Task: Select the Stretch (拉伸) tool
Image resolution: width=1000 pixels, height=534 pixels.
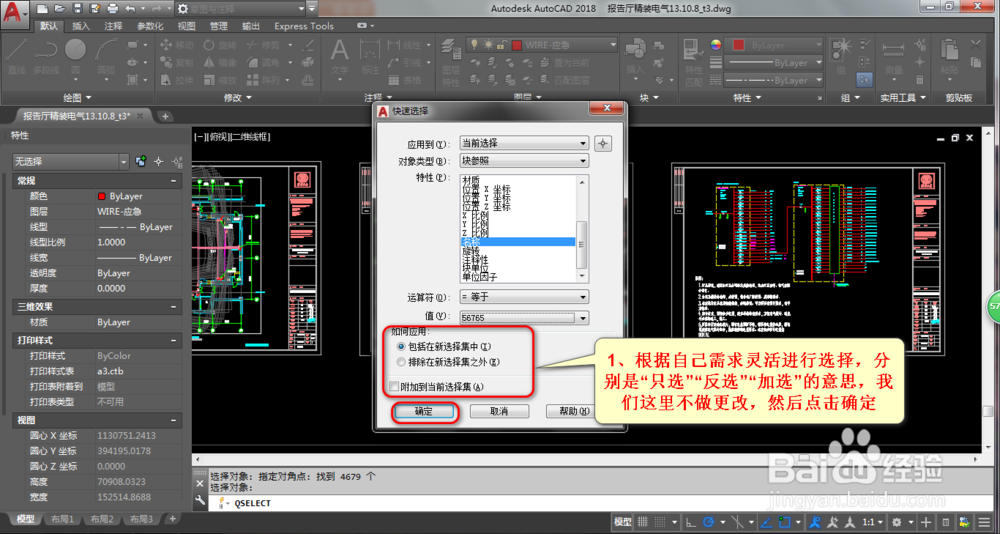Action: 177,80
